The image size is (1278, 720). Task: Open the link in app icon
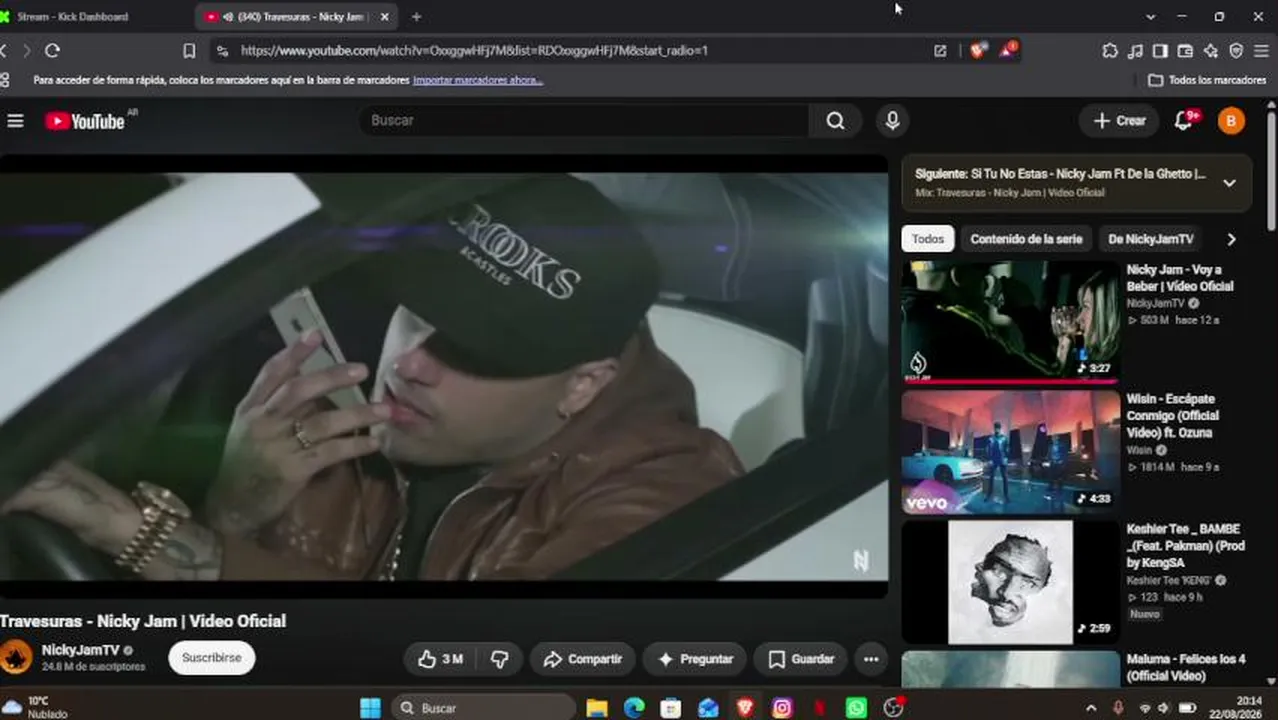click(x=940, y=50)
